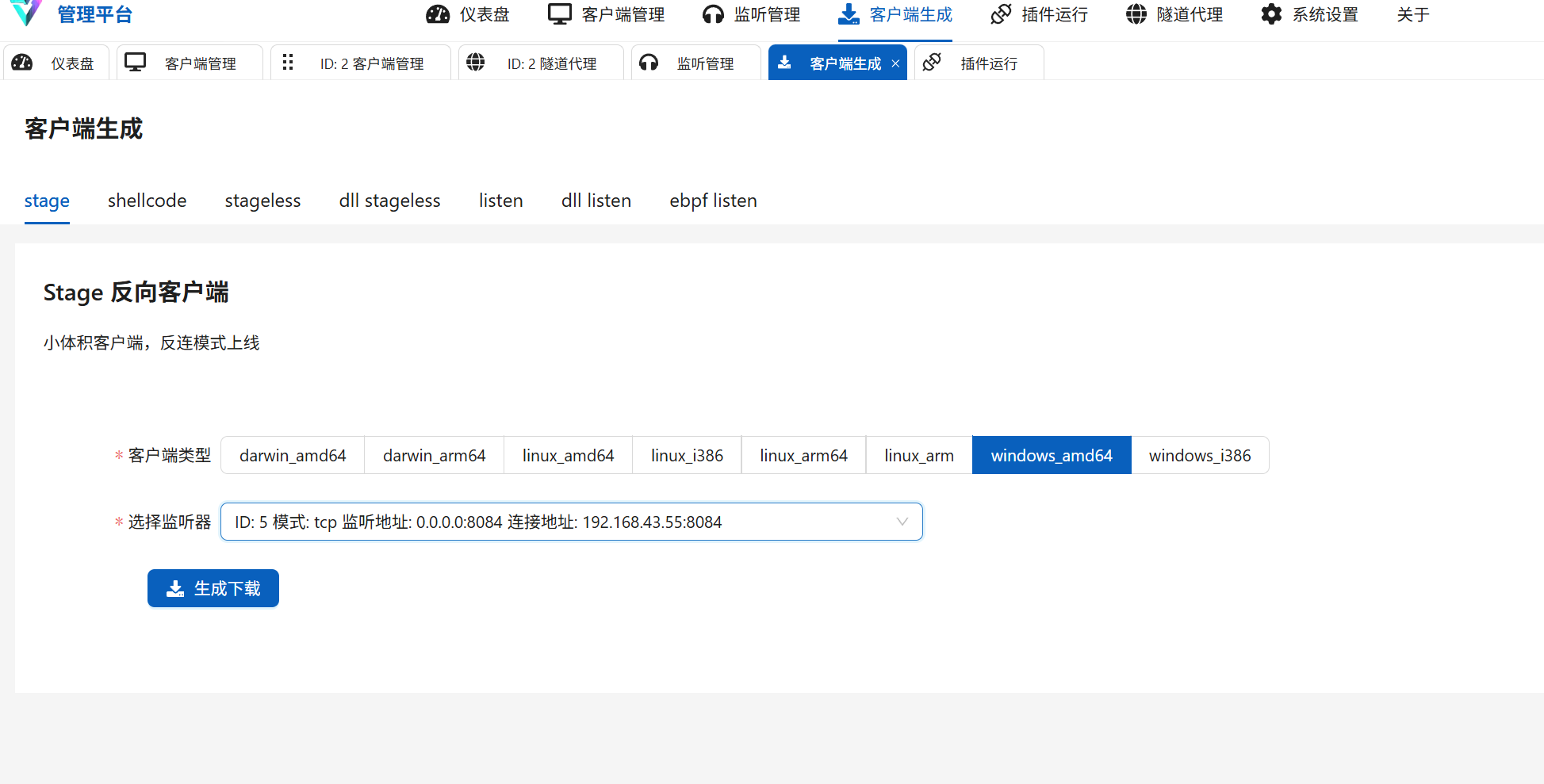1544x784 pixels.
Task: Select the stage tab
Action: 47,201
